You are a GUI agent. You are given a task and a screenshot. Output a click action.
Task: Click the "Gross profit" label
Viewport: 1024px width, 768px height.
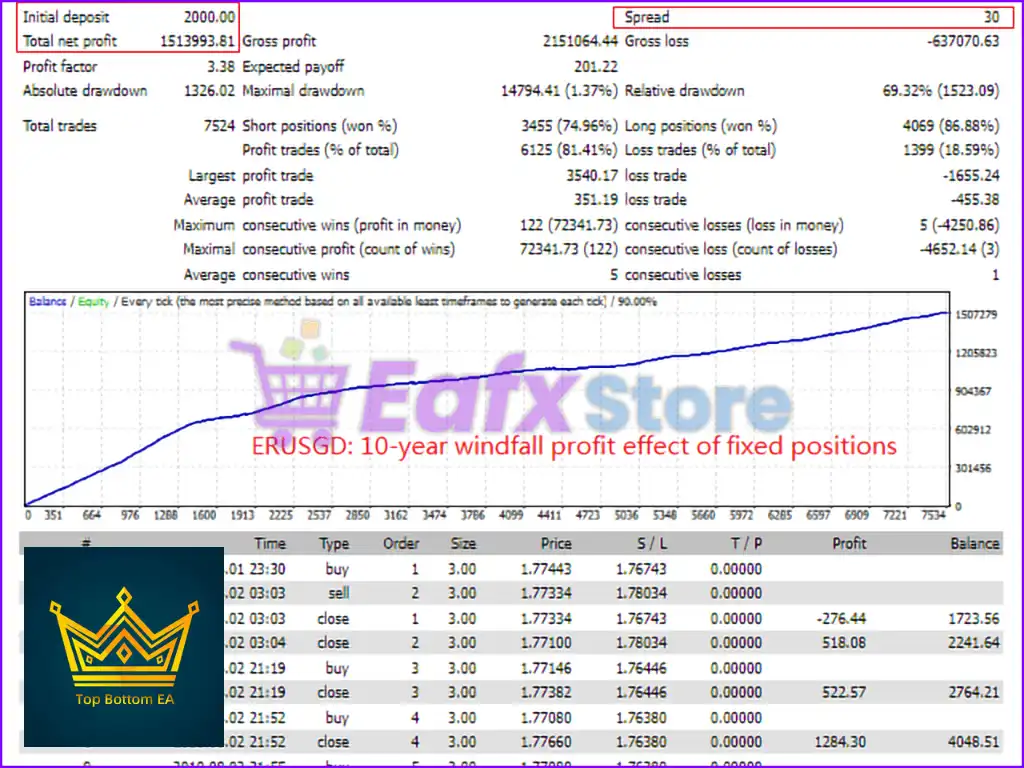pos(279,41)
